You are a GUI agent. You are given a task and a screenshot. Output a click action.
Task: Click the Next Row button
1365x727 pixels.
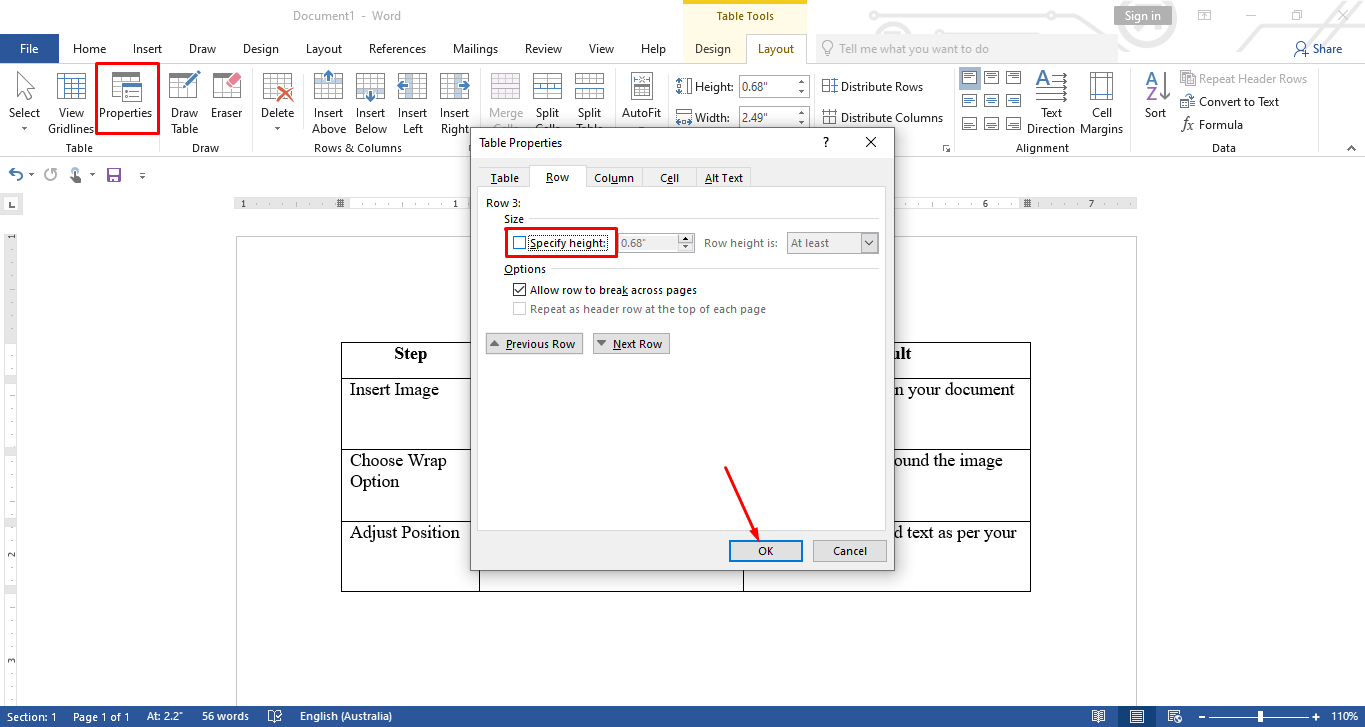click(631, 343)
